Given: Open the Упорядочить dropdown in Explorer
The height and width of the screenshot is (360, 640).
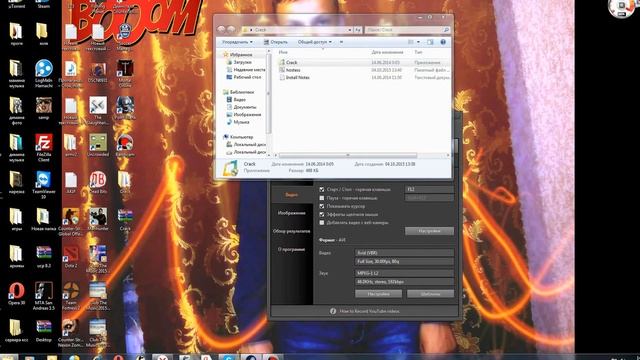Looking at the screenshot, I should pos(237,42).
